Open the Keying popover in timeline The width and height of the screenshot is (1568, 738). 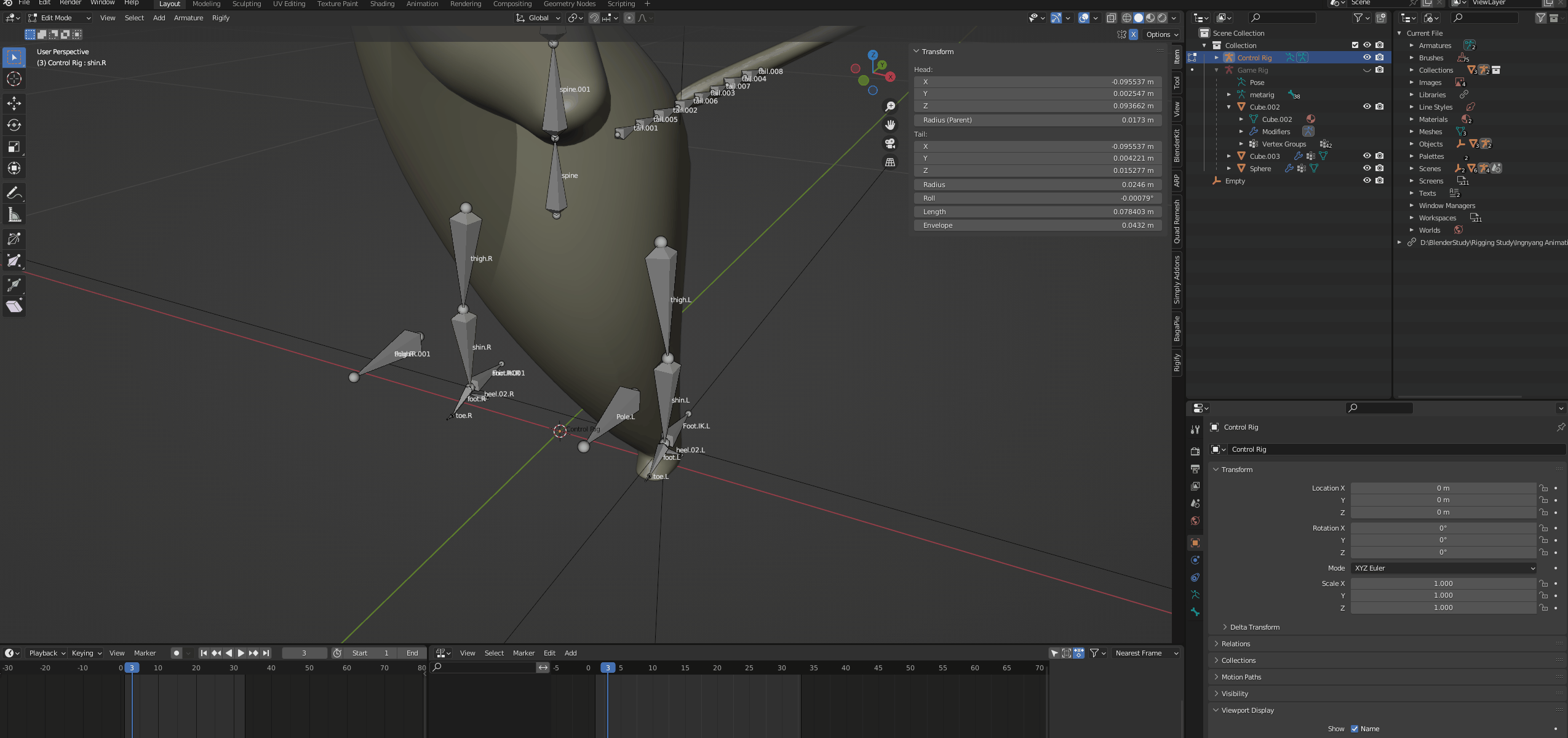[x=86, y=653]
